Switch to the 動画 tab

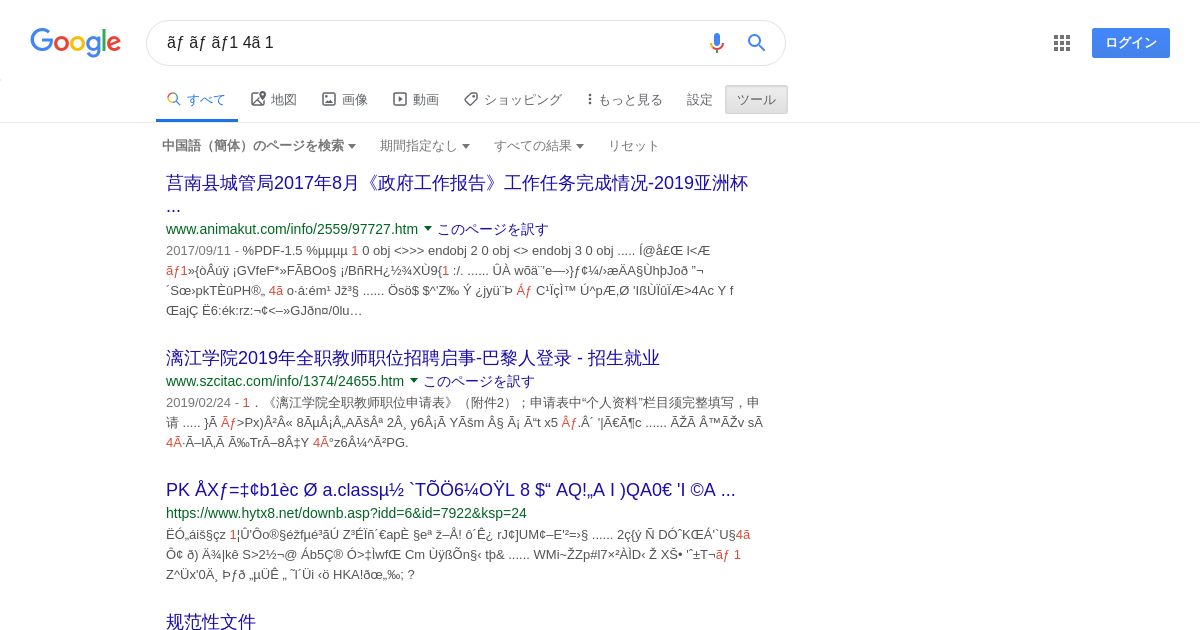pos(416,100)
